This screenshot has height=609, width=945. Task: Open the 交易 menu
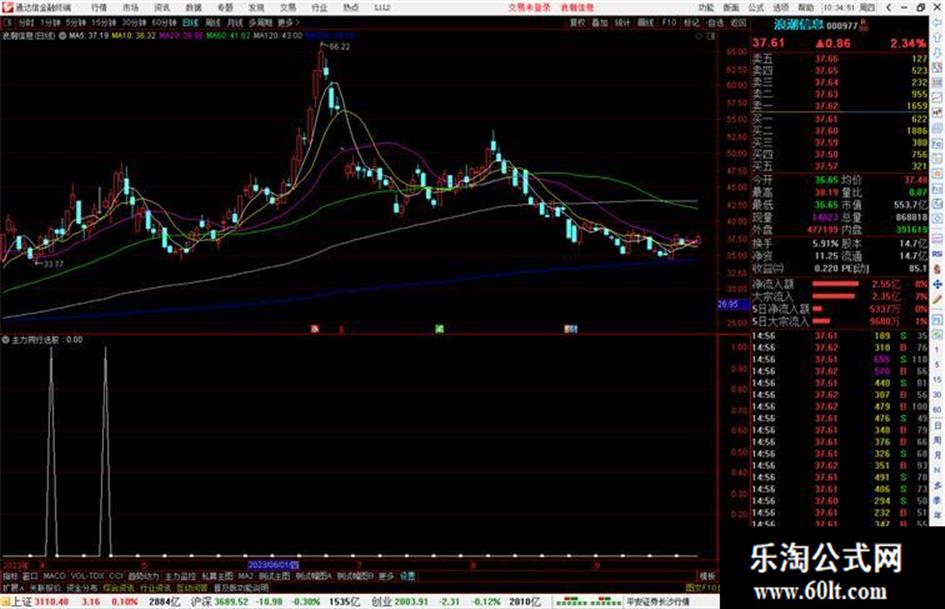pyautogui.click(x=288, y=8)
